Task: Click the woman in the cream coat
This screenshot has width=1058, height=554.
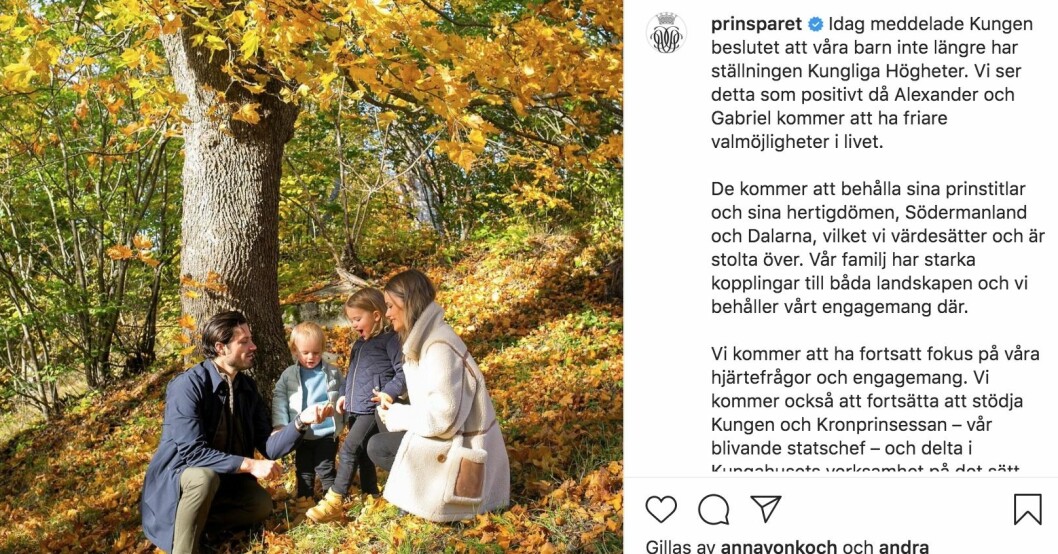Action: pos(439,398)
